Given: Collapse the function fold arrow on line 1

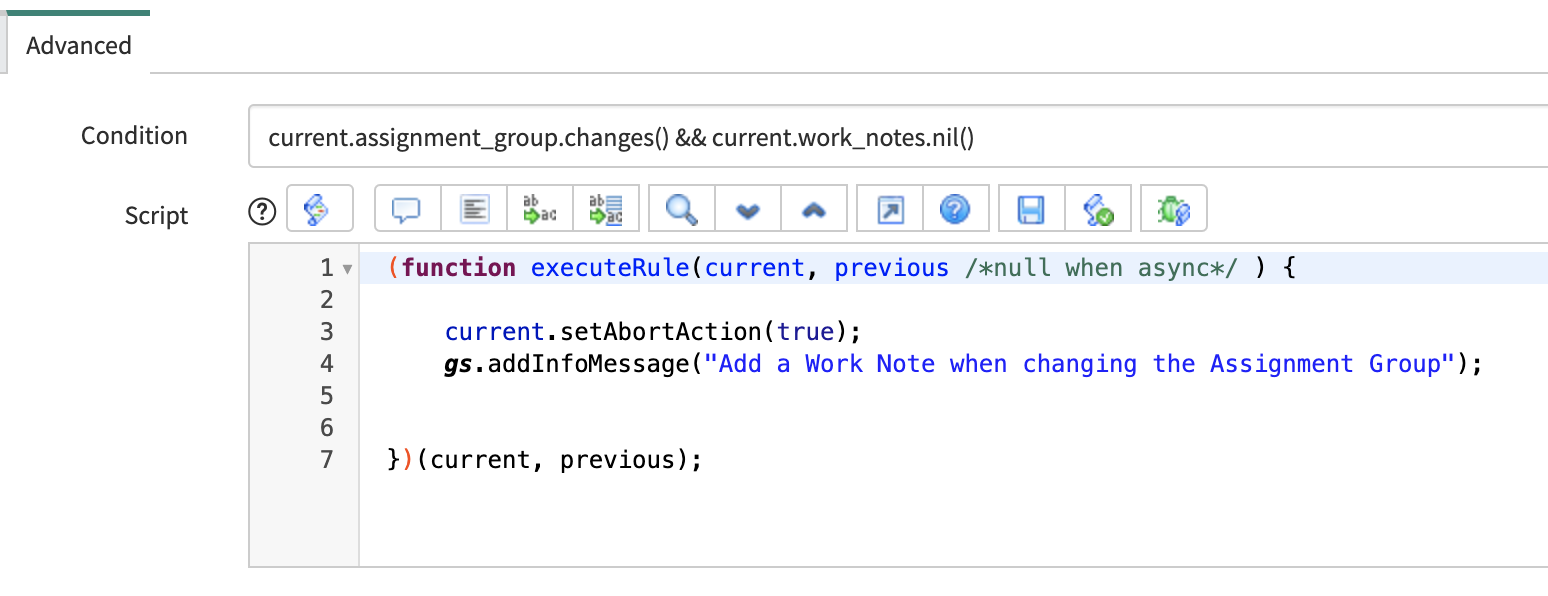Looking at the screenshot, I should point(347,269).
